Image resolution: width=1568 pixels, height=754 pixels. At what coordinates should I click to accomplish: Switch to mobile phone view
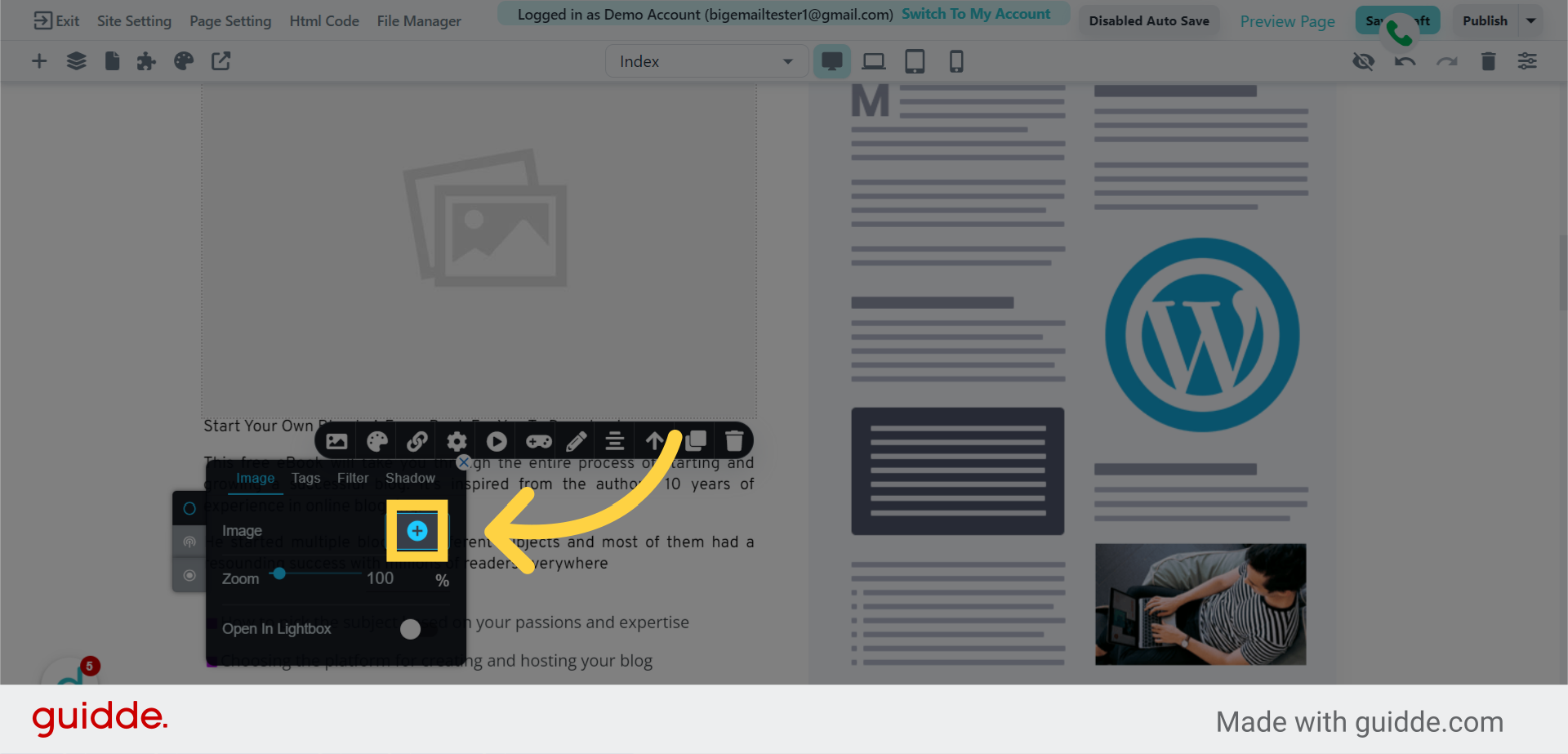(956, 61)
